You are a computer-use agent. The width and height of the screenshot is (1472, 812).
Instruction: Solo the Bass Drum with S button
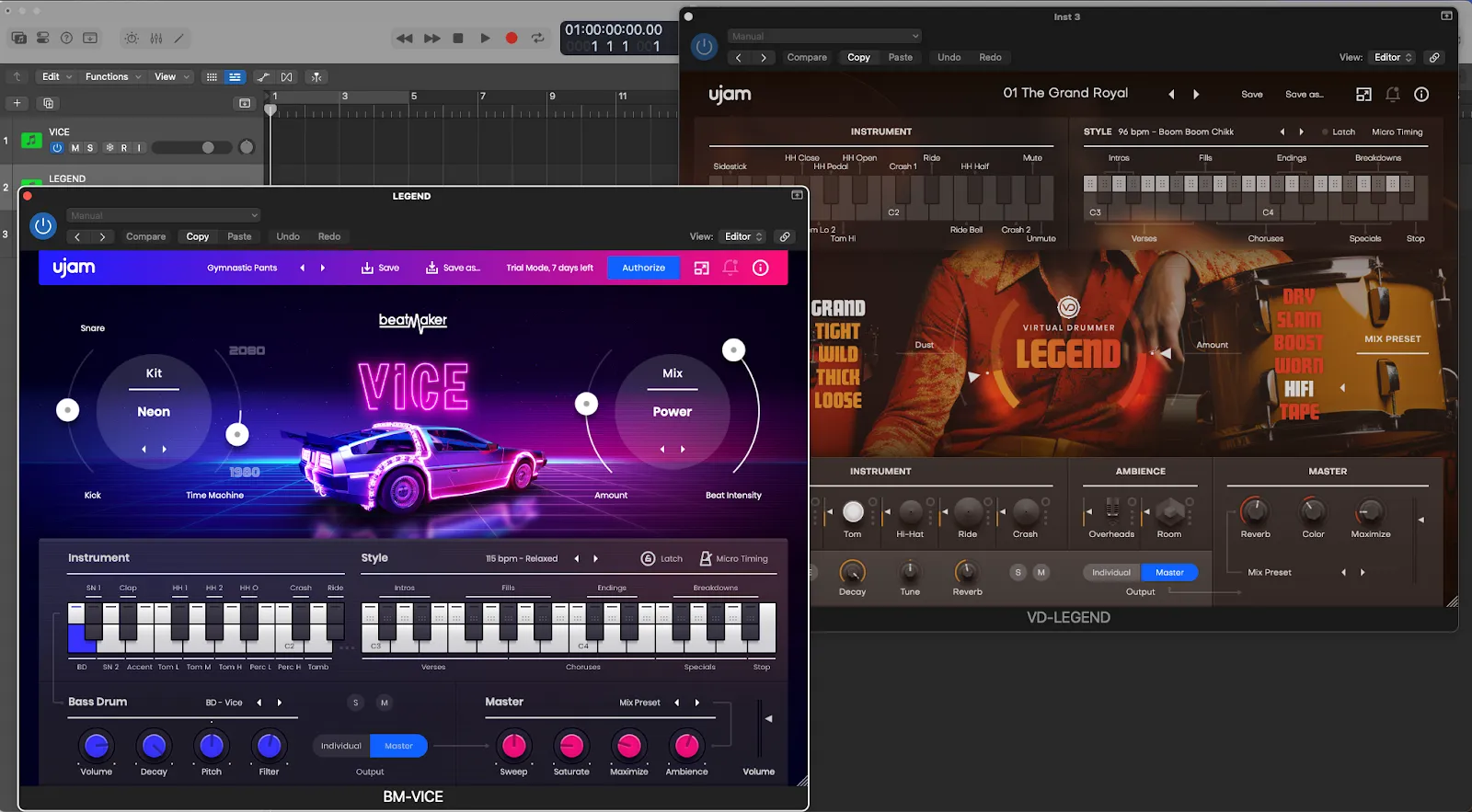pos(356,703)
